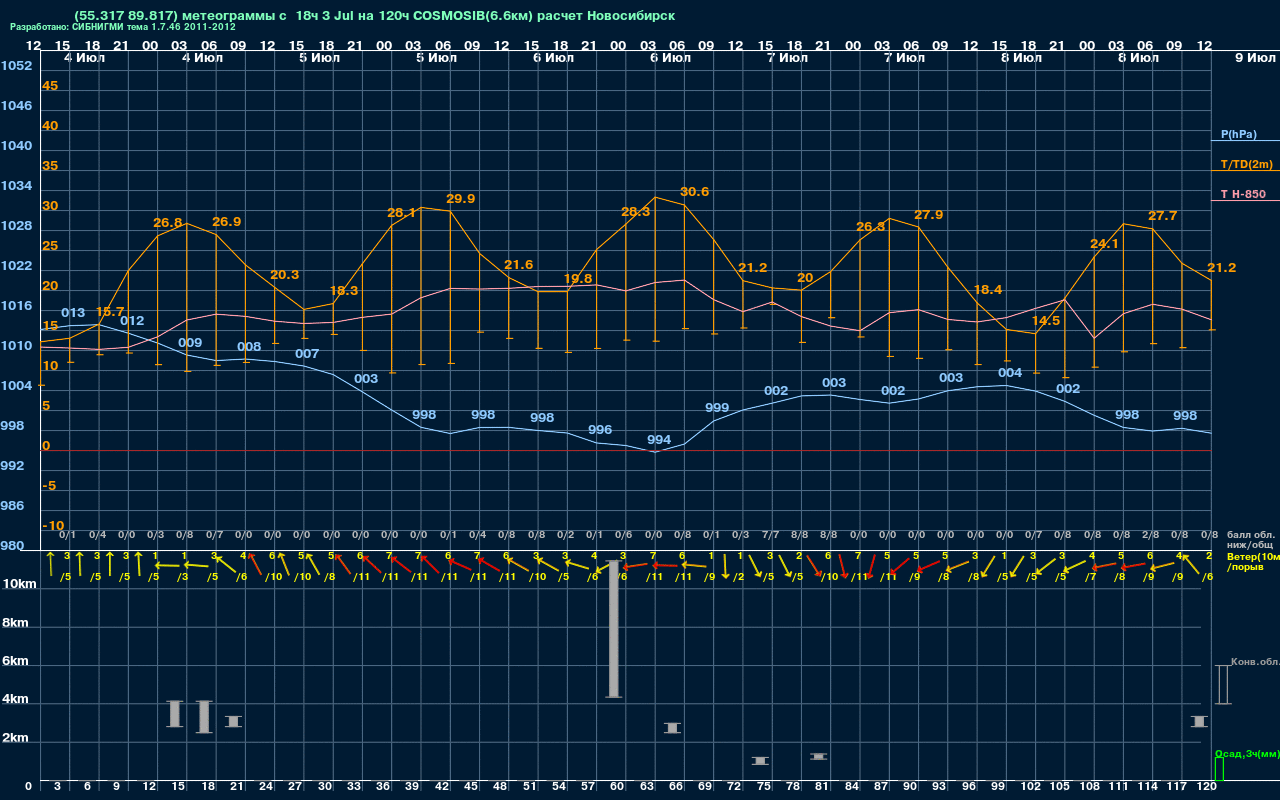The height and width of the screenshot is (800, 1280).
Task: Click the 'Конв.обл.' convective cloud legend label
Action: (1255, 662)
